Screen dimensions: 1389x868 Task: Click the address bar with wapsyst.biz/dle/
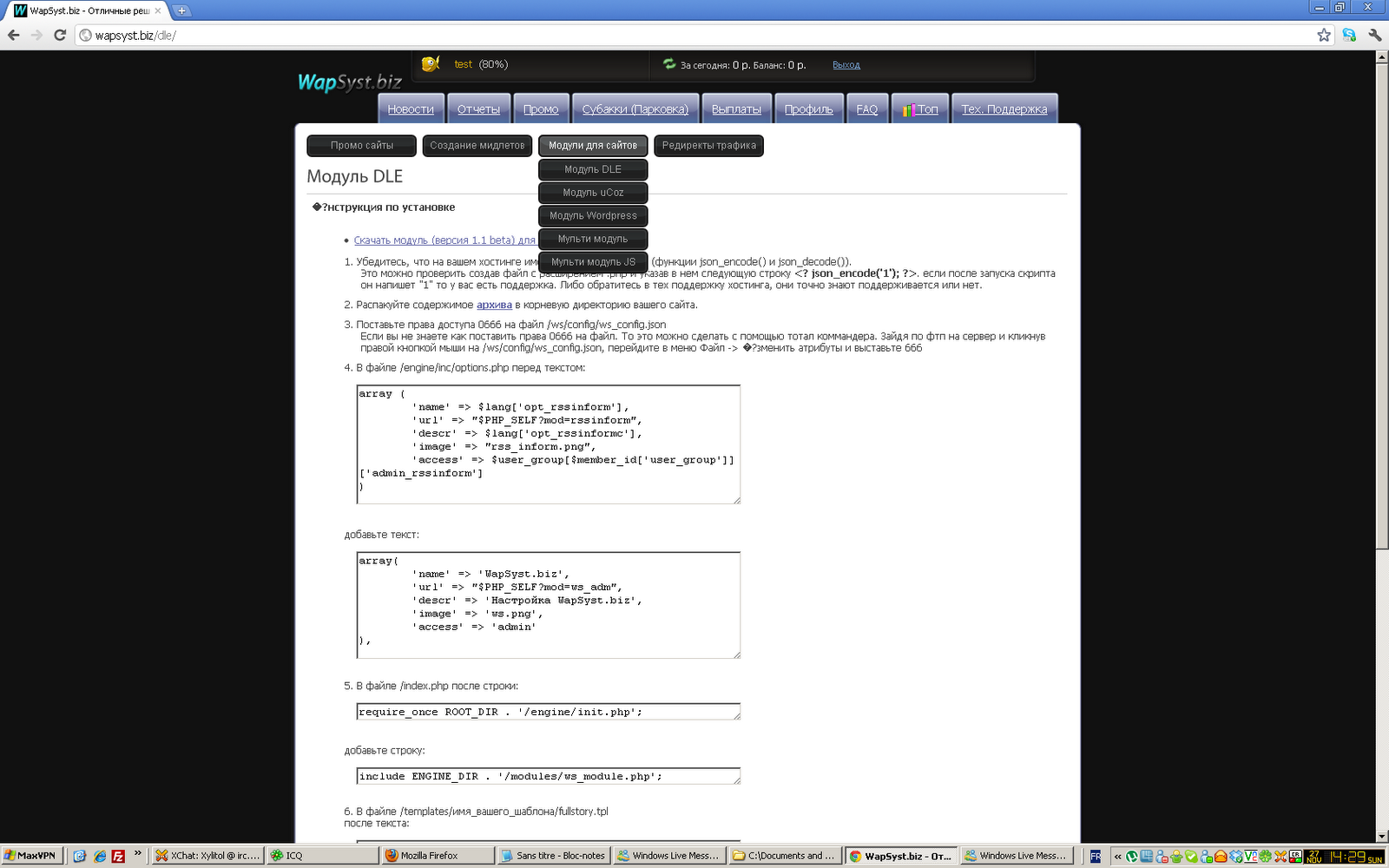click(694, 36)
